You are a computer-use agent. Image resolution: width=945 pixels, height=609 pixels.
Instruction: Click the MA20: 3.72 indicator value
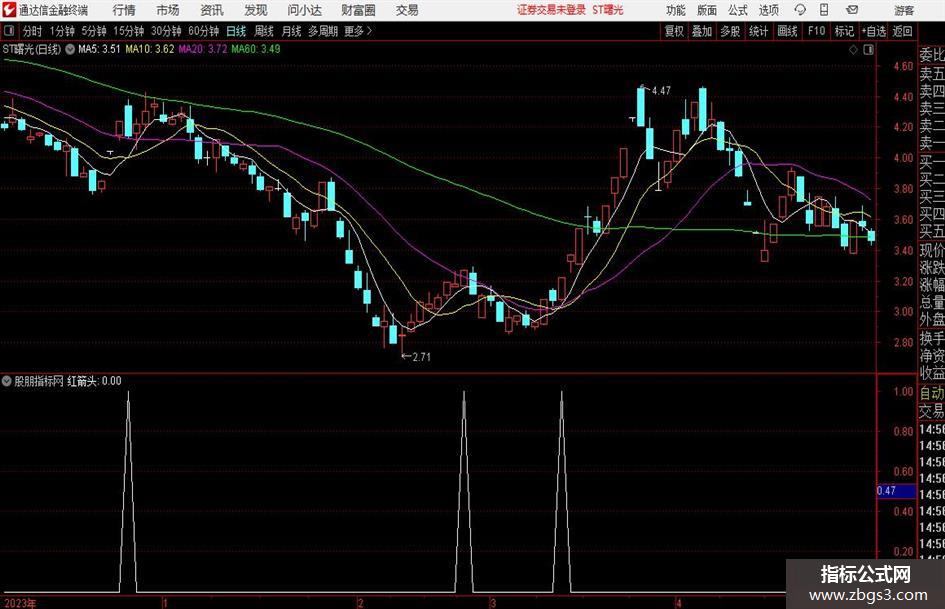click(x=202, y=49)
